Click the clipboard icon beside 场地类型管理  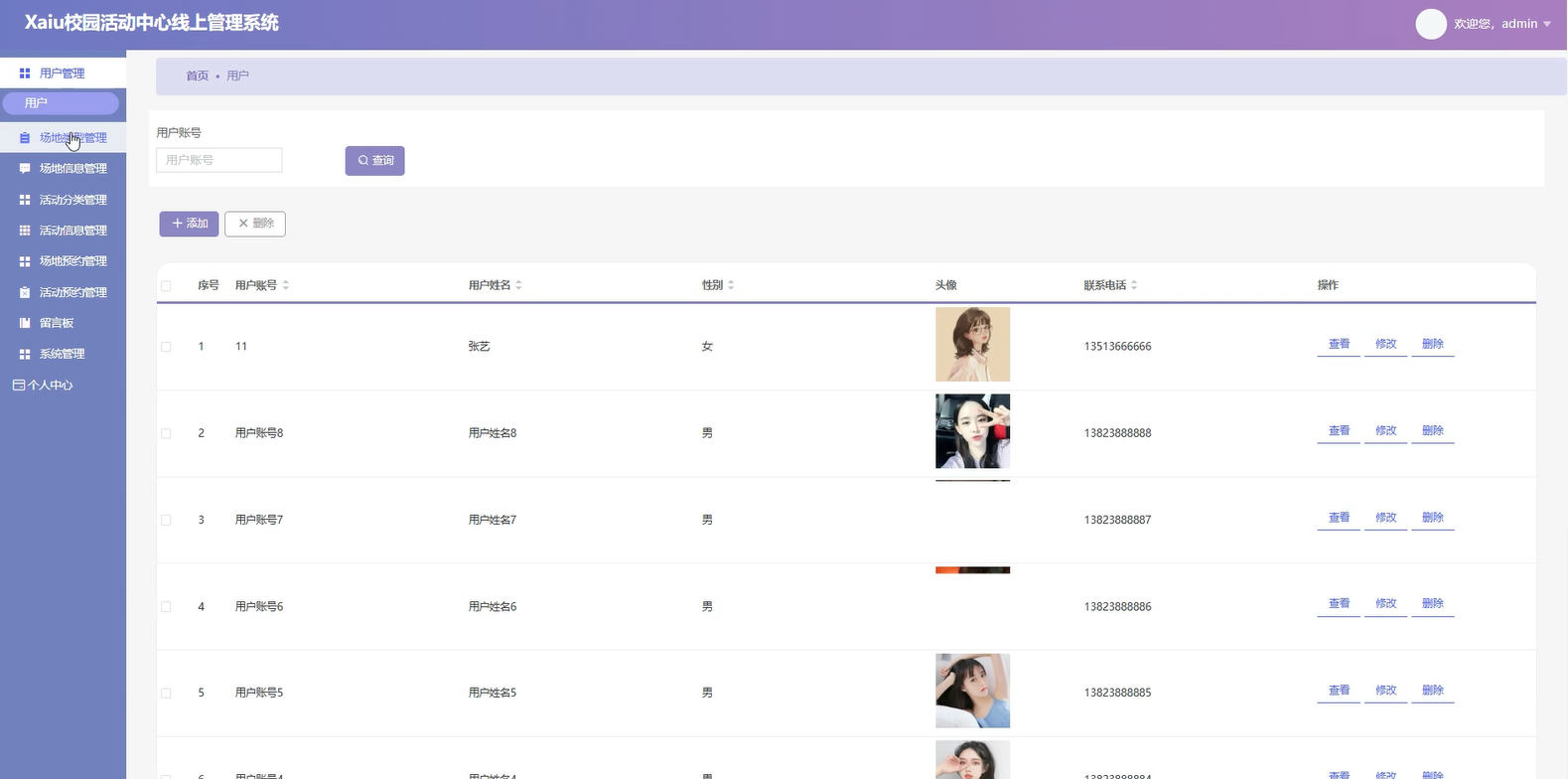click(25, 138)
